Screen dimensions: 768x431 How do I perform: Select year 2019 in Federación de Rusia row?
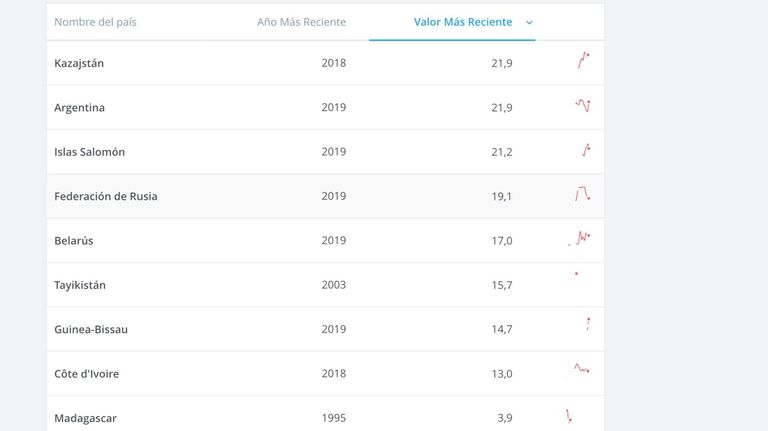point(334,196)
